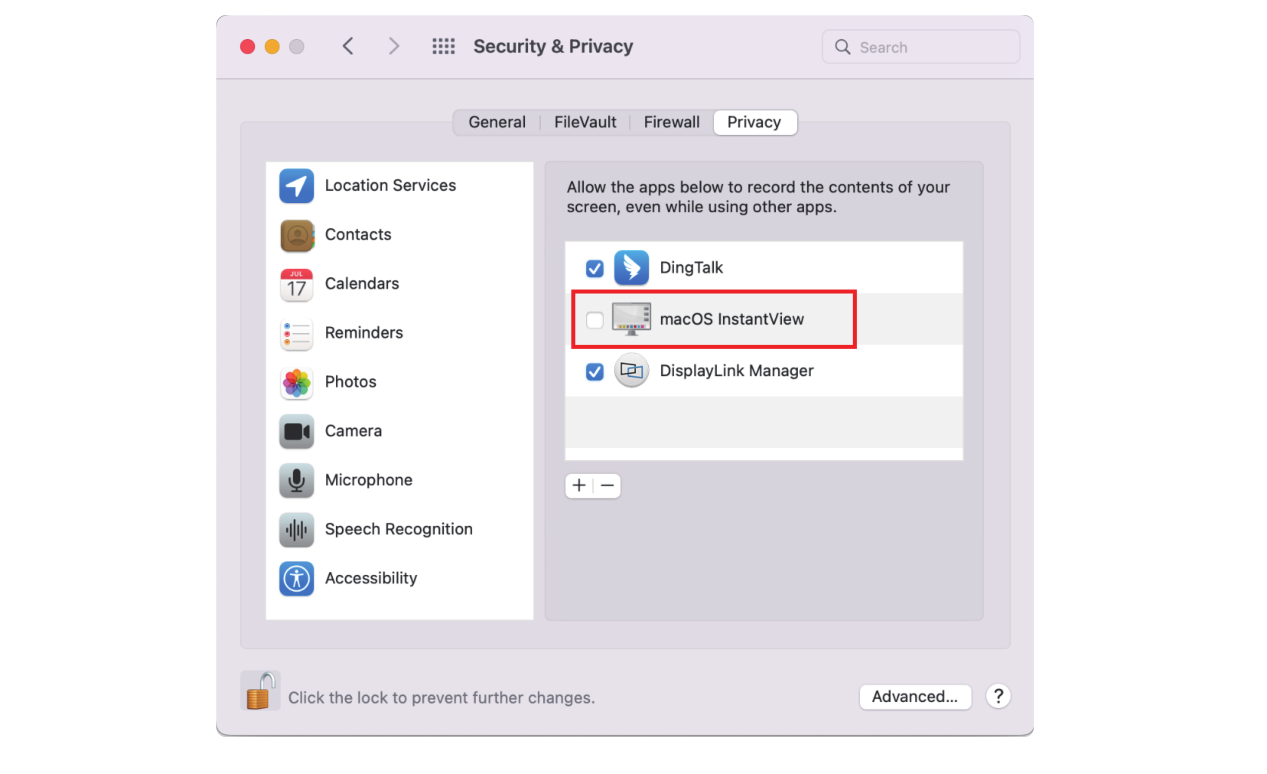This screenshot has width=1267, height=774.
Task: Uncheck the DisplayLink Manager checkbox
Action: pyautogui.click(x=595, y=371)
